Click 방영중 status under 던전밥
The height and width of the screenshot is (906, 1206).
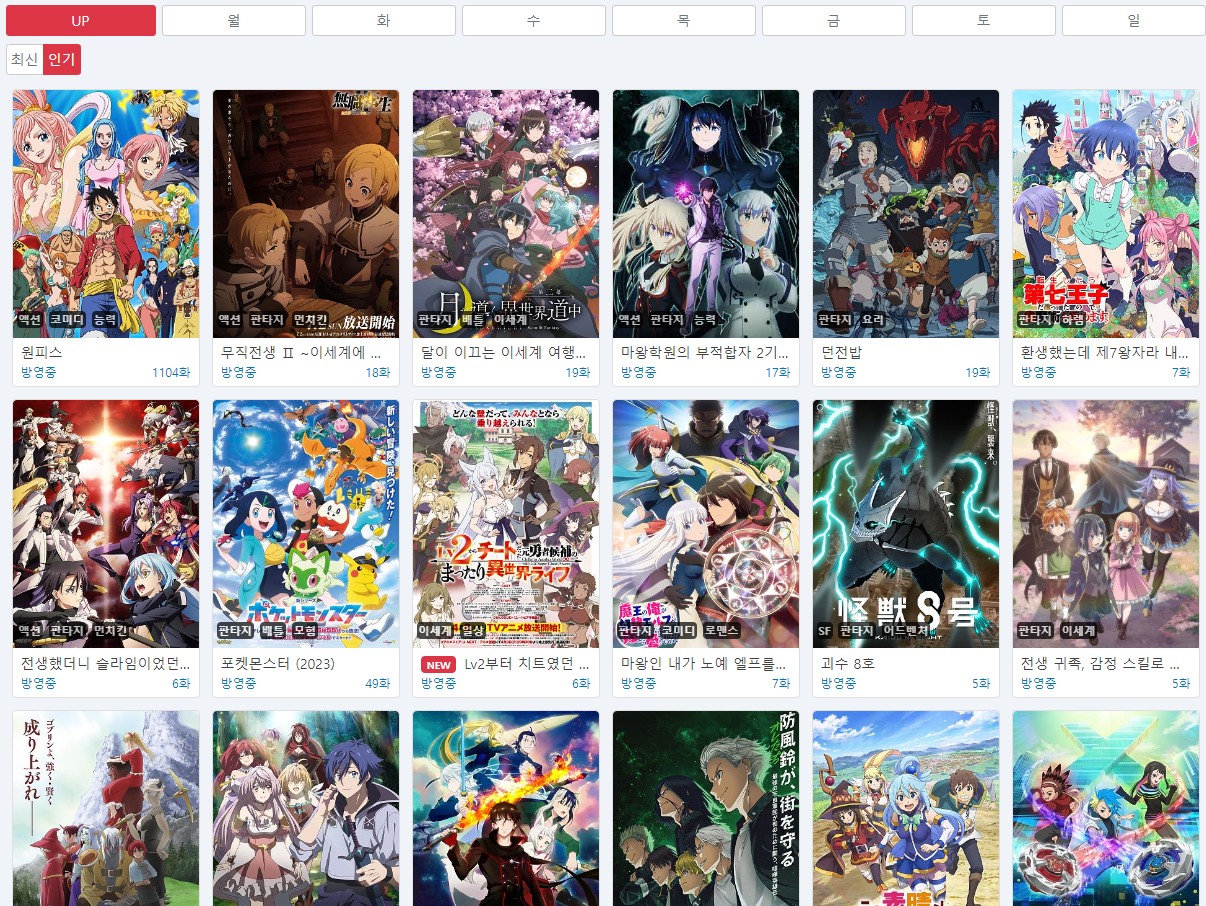(839, 372)
